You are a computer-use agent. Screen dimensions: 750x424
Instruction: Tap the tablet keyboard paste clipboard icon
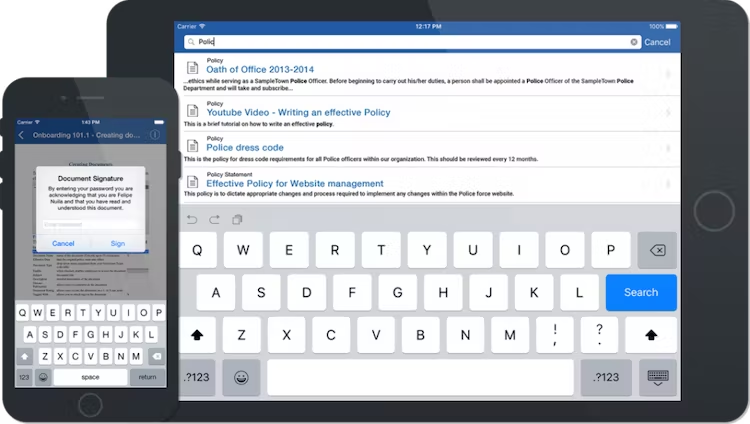(237, 220)
